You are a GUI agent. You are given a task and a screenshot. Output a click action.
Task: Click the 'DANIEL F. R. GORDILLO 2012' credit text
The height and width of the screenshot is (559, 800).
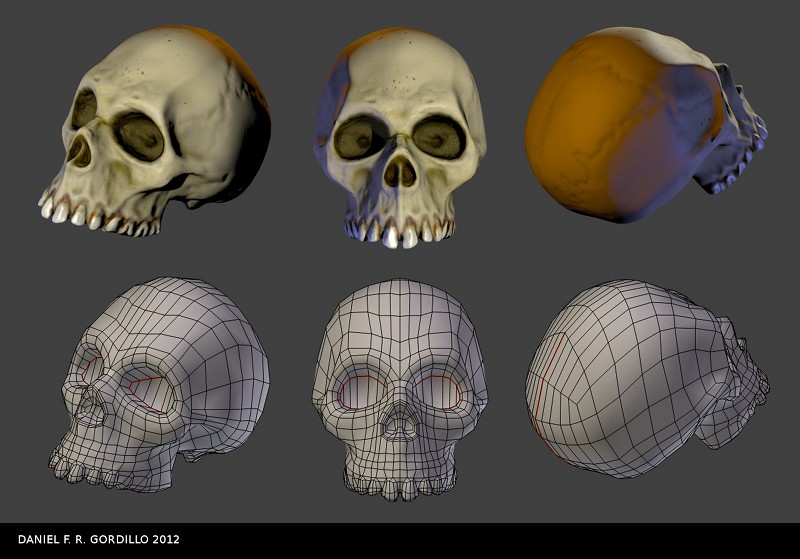98,539
